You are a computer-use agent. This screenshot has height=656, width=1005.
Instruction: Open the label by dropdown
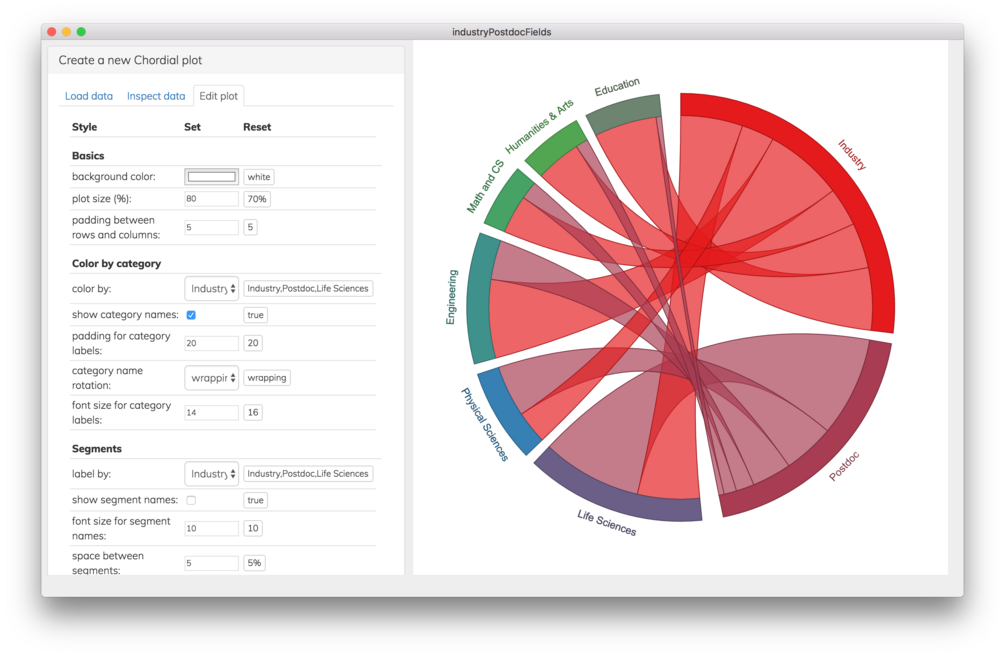(212, 474)
